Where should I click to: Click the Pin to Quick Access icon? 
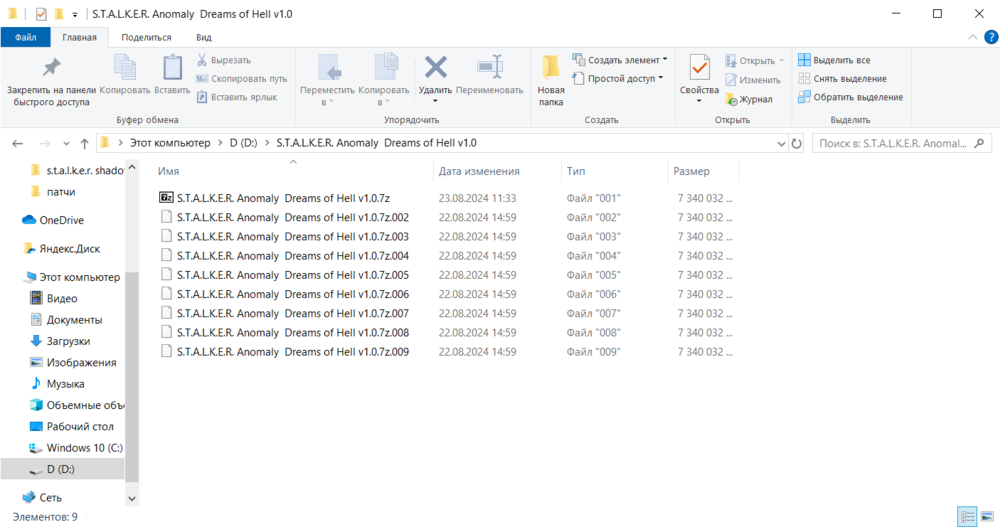pos(50,68)
